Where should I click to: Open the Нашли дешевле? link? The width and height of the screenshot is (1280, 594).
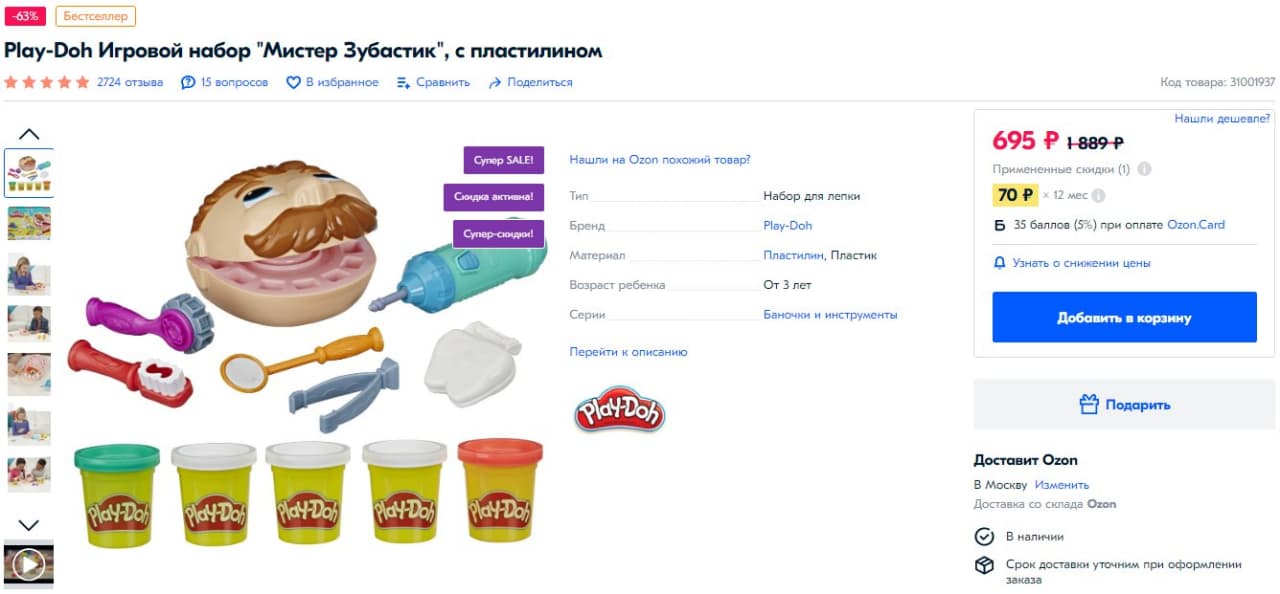(1222, 118)
